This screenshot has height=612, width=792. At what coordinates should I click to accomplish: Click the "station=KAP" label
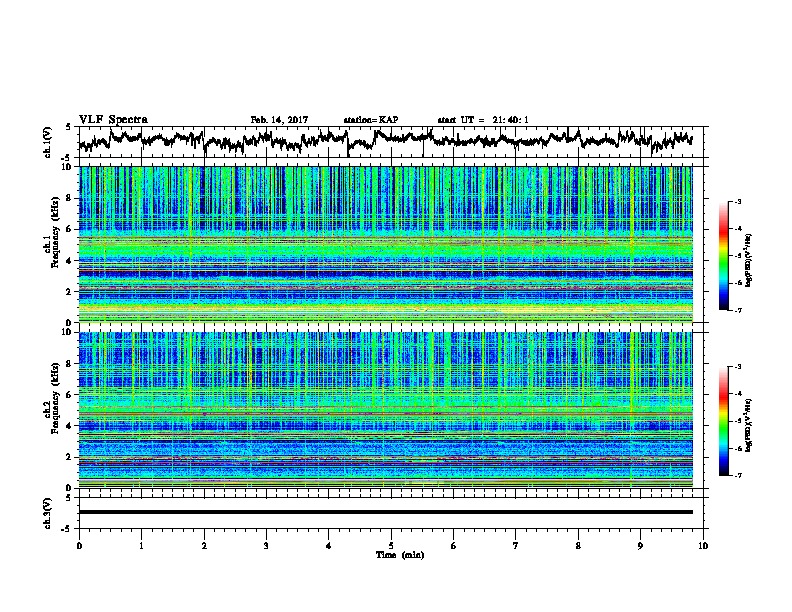tap(371, 120)
